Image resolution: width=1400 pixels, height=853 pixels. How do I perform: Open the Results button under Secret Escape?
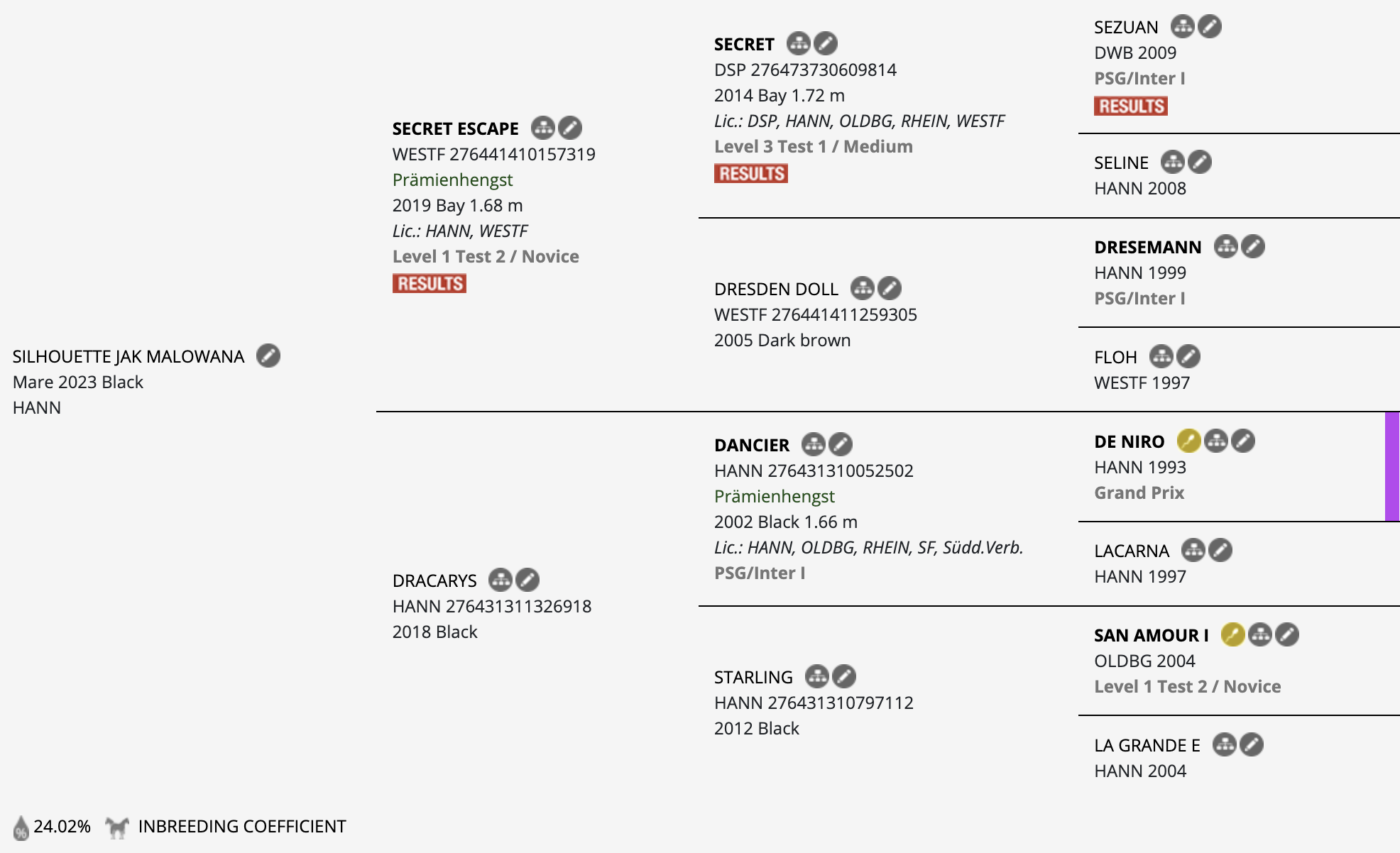[430, 283]
